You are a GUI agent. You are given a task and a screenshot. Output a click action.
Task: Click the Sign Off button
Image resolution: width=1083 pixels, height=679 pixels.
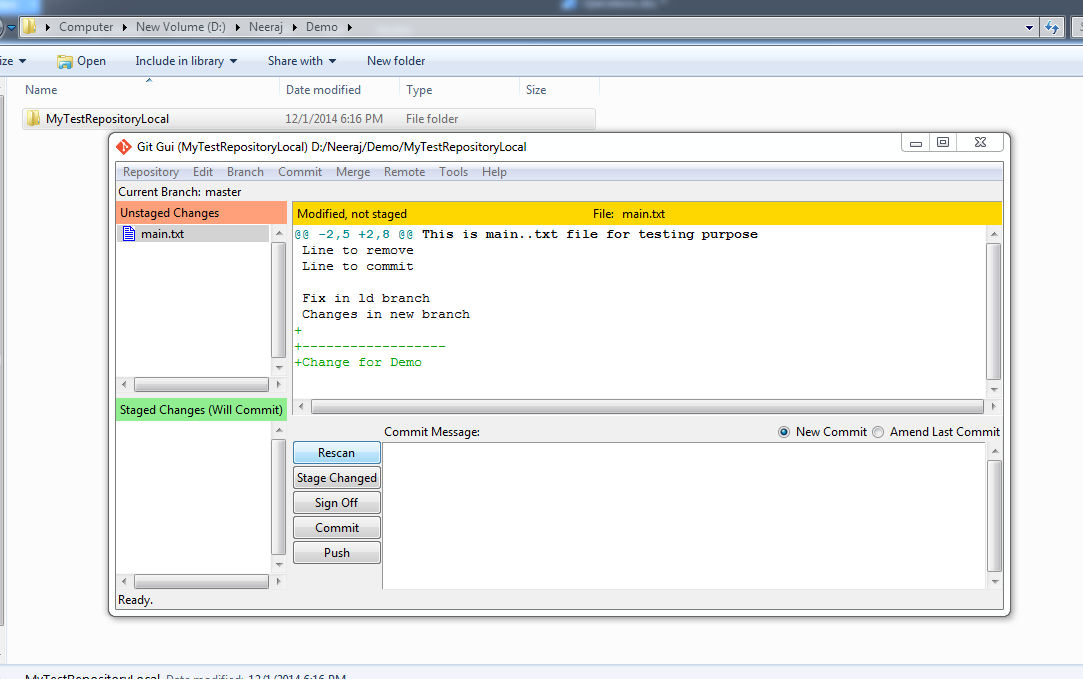pos(336,502)
